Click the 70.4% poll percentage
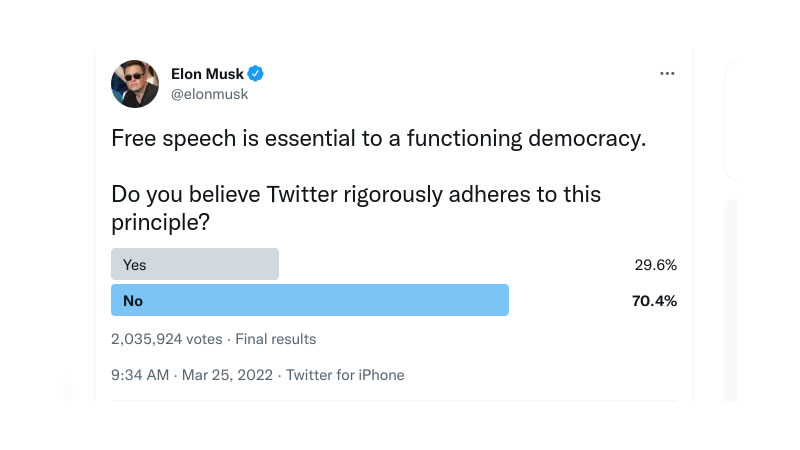The height and width of the screenshot is (450, 800). [x=654, y=301]
